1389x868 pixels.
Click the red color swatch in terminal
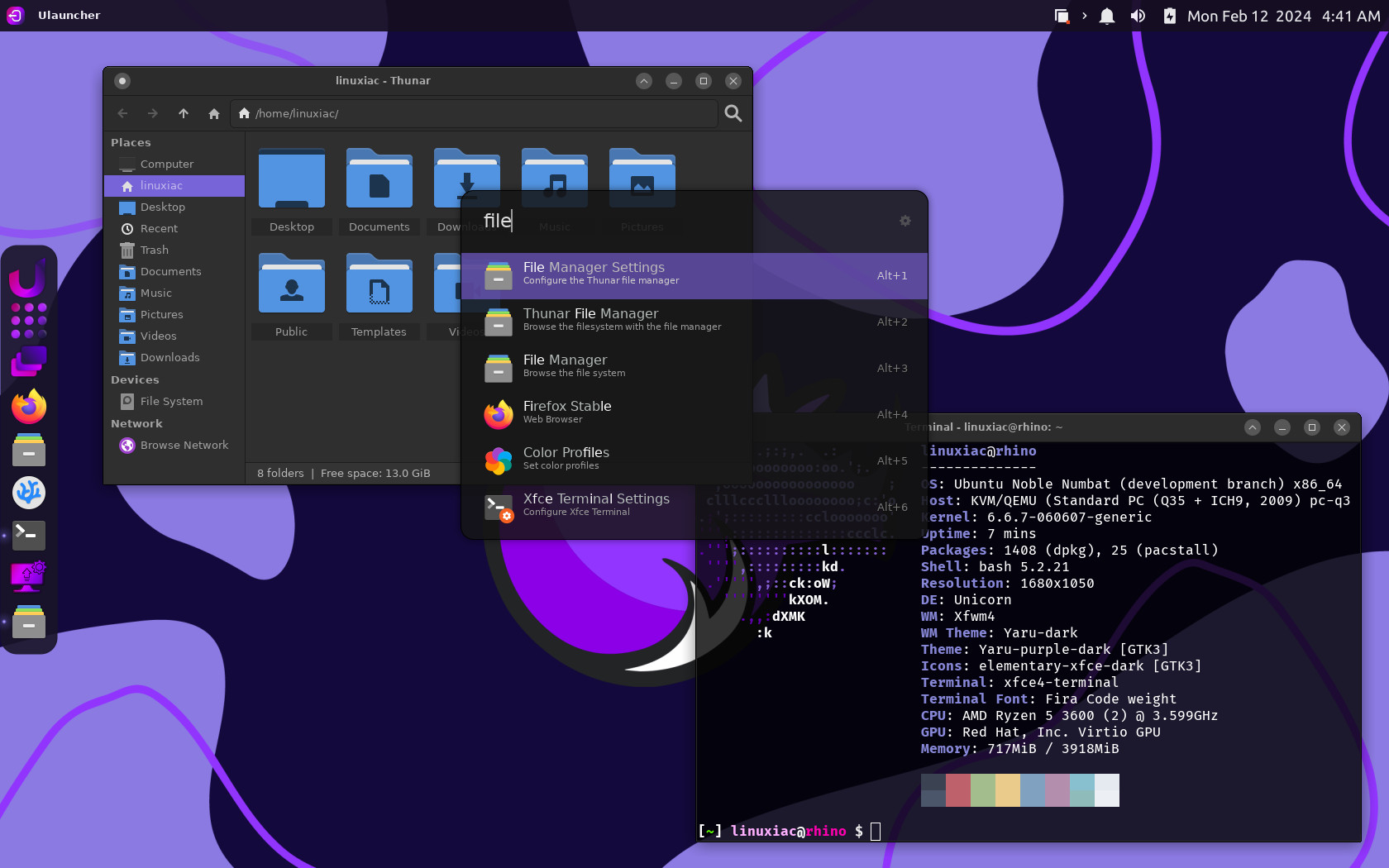click(958, 789)
